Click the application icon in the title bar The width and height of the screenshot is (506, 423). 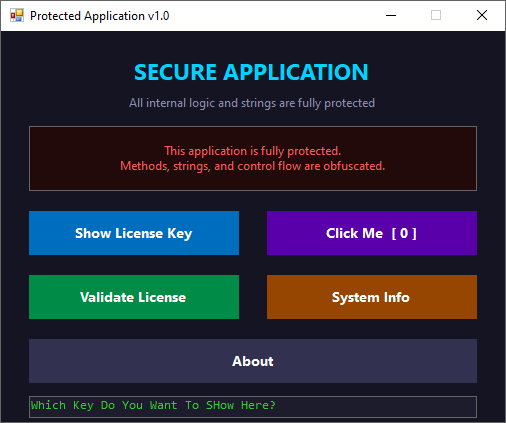(x=17, y=15)
